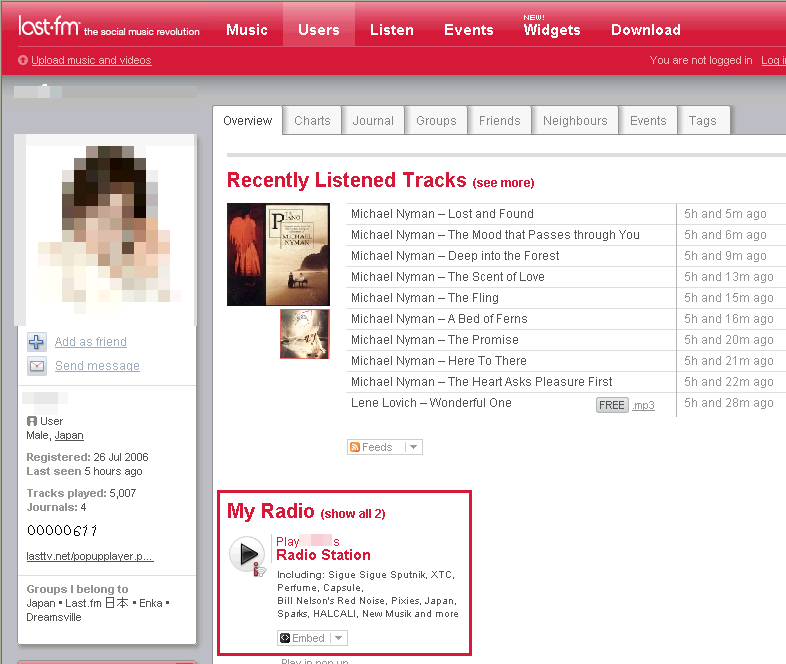786x664 pixels.
Task: Switch to the Friends tab
Action: coord(500,121)
